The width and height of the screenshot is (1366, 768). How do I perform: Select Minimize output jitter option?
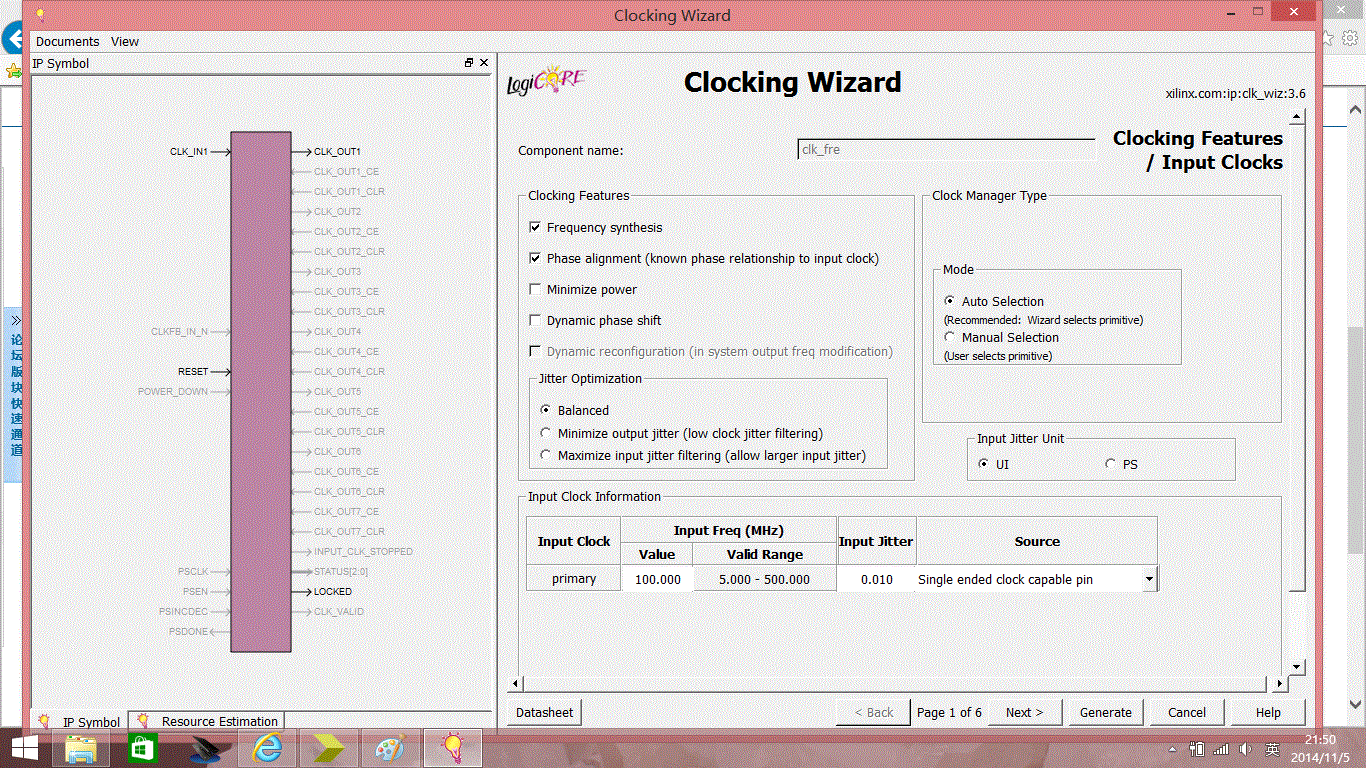[x=545, y=433]
